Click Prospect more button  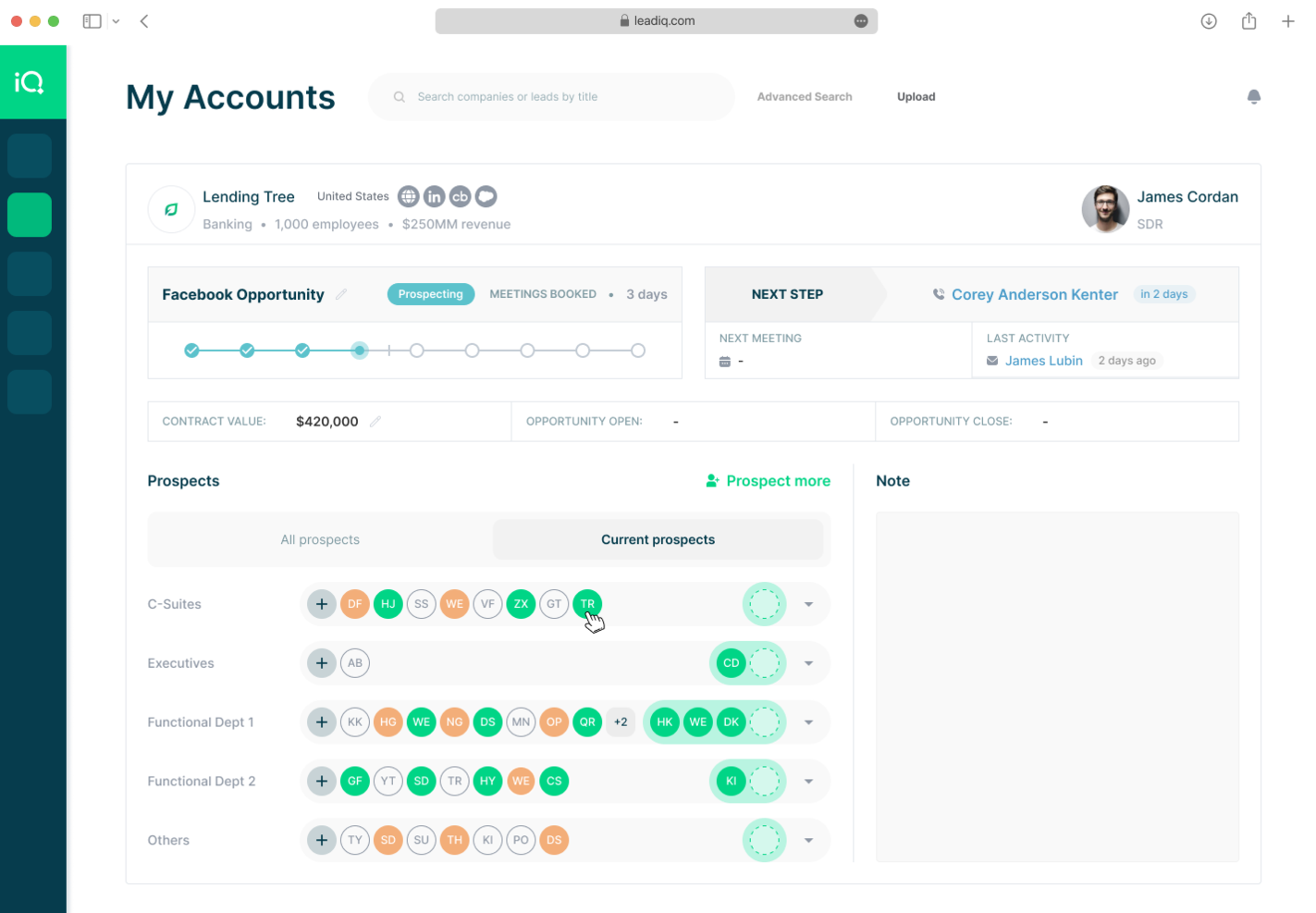pos(768,481)
